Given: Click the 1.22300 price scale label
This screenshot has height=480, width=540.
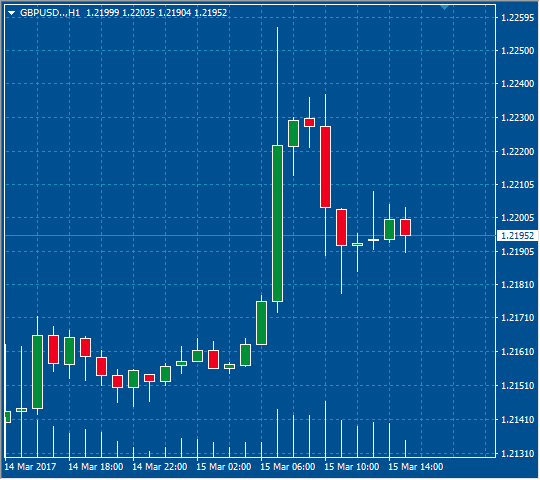Looking at the screenshot, I should (x=518, y=118).
